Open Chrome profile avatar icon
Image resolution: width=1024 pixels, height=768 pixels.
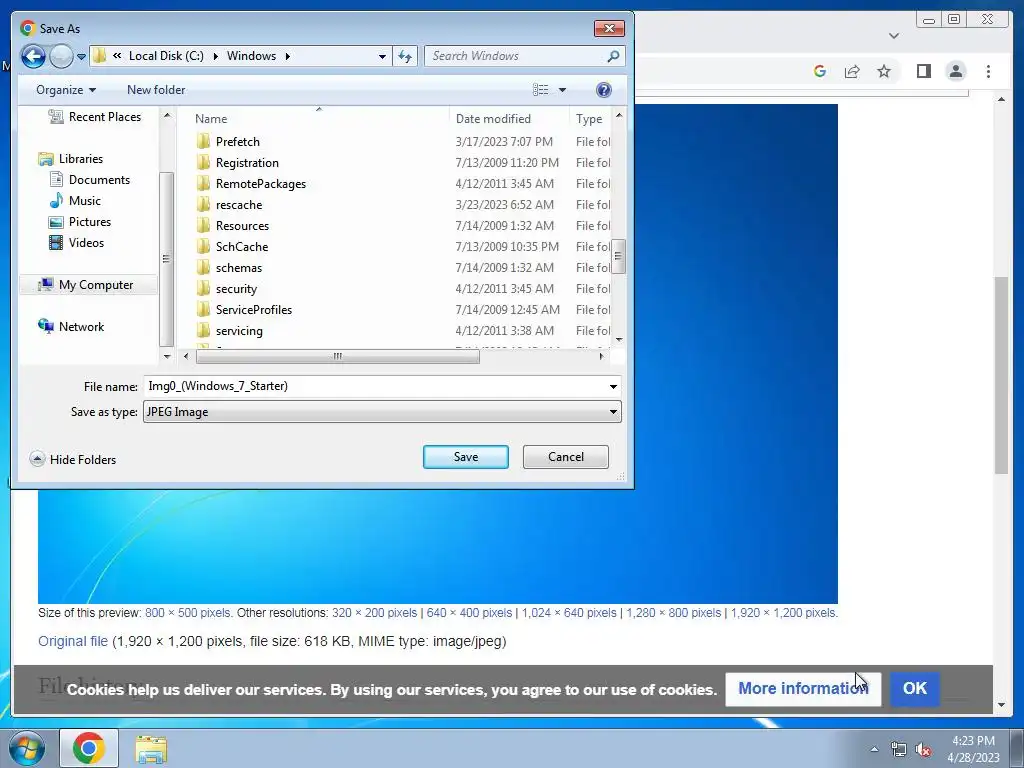pos(955,71)
